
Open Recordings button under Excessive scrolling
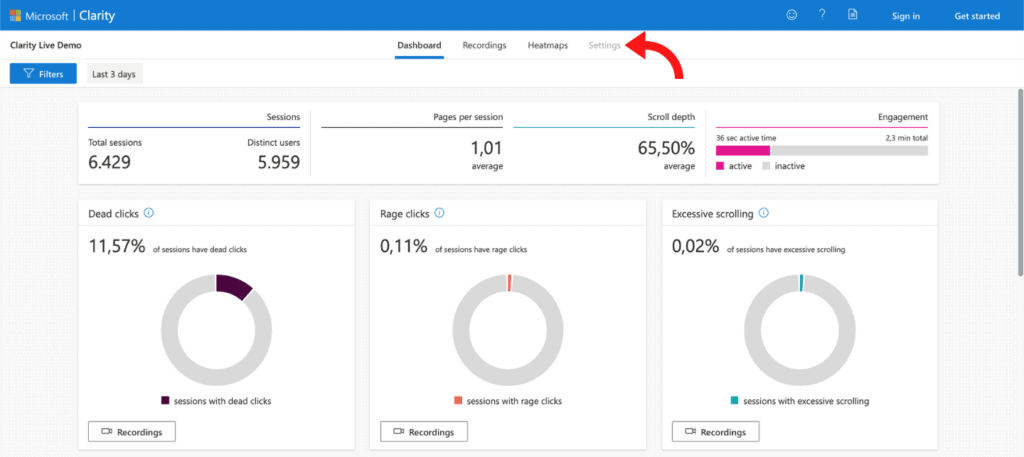(x=716, y=432)
